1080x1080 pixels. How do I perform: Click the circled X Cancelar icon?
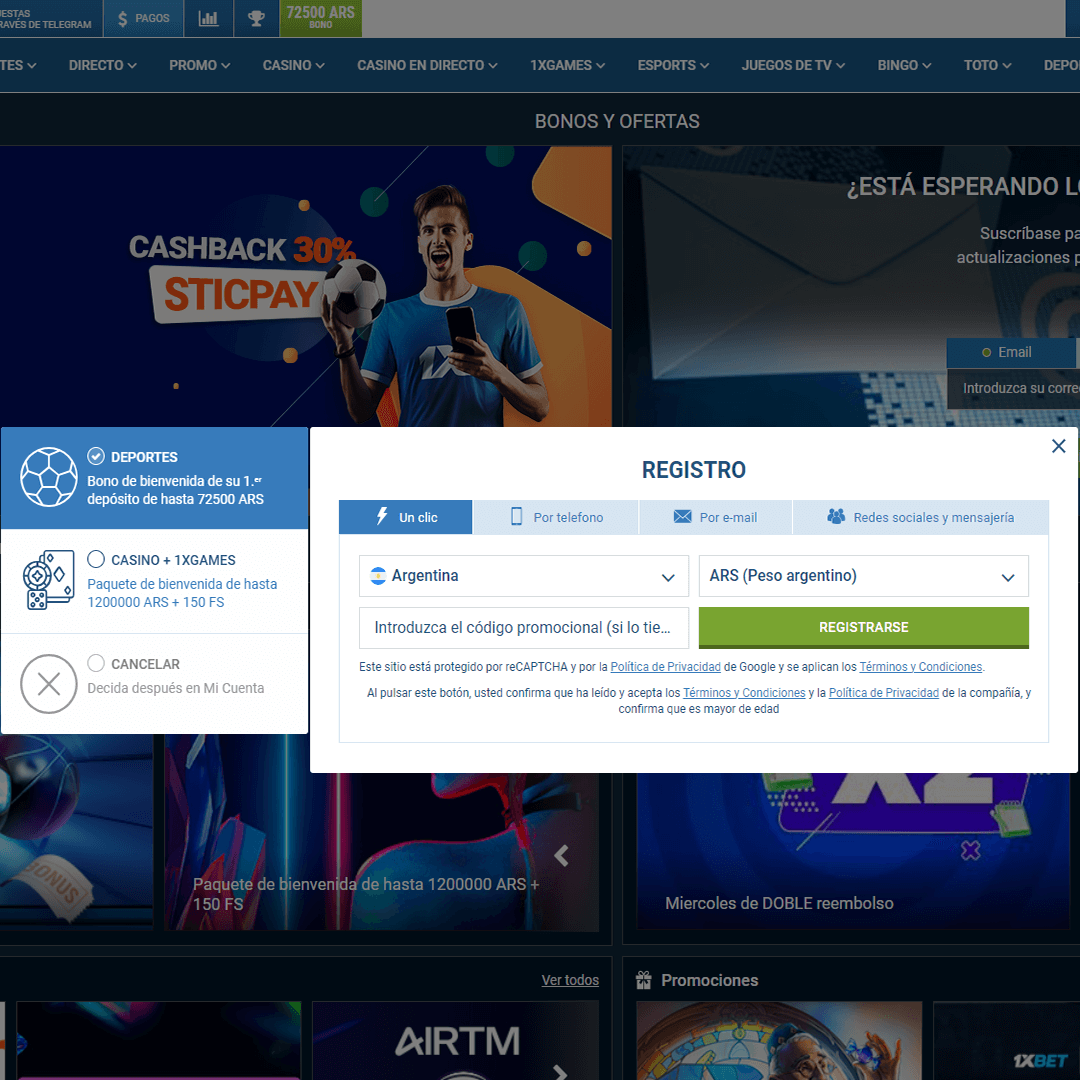tap(48, 684)
